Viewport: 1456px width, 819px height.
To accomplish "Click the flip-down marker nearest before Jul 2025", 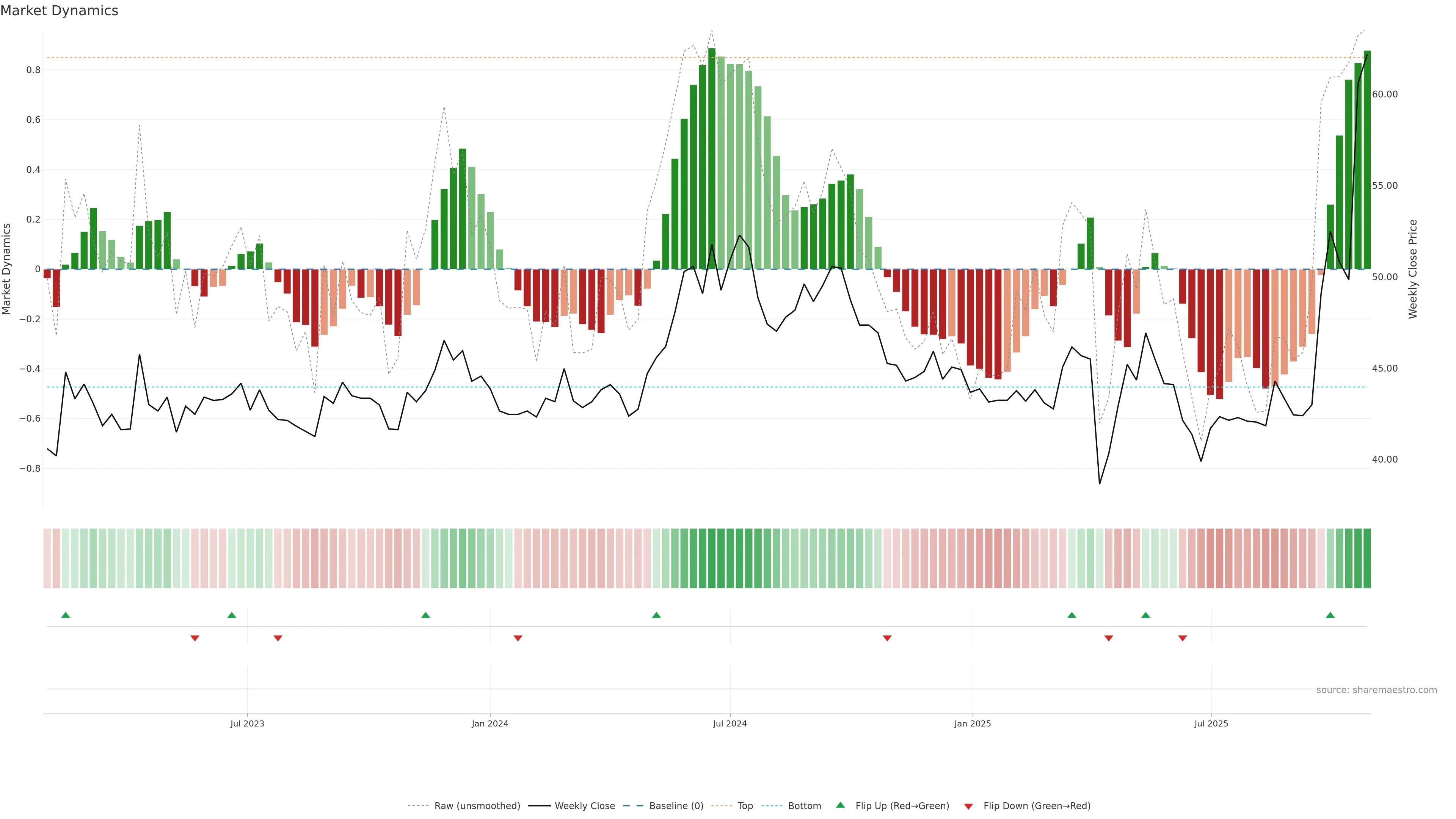I will [1183, 638].
